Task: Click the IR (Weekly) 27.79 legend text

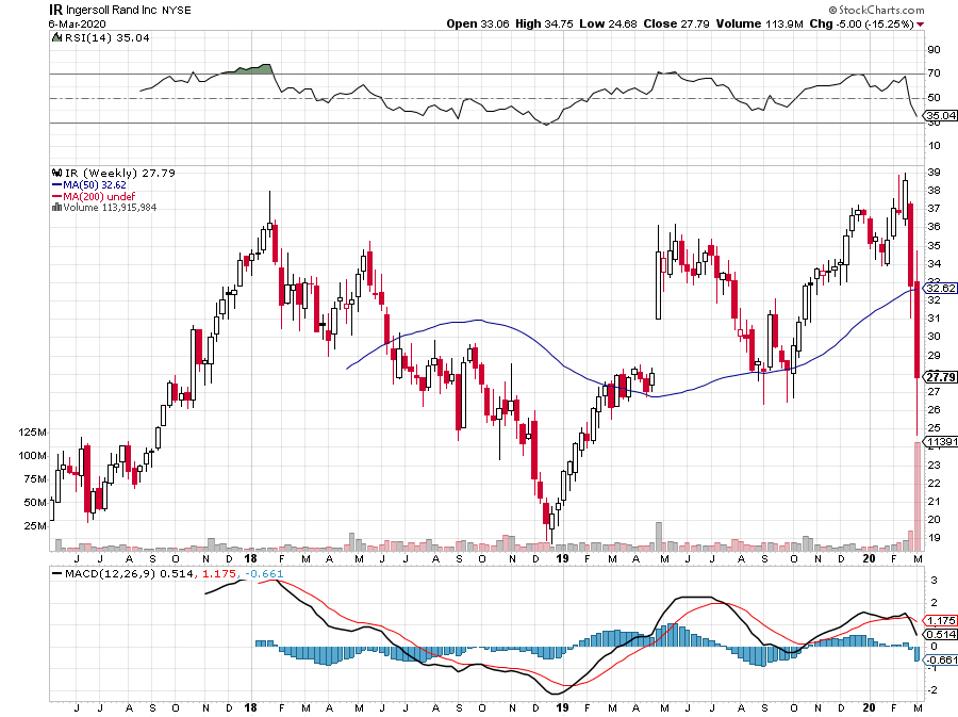Action: pyautogui.click(x=120, y=173)
